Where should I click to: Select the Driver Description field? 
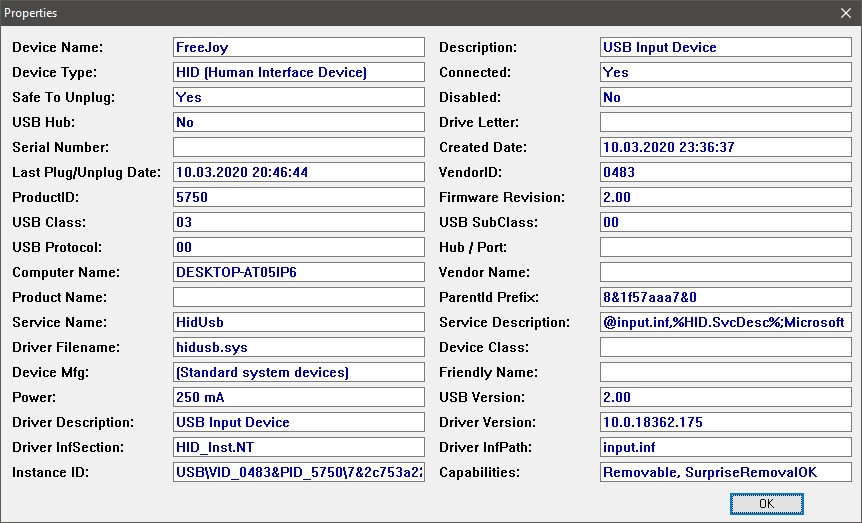299,422
